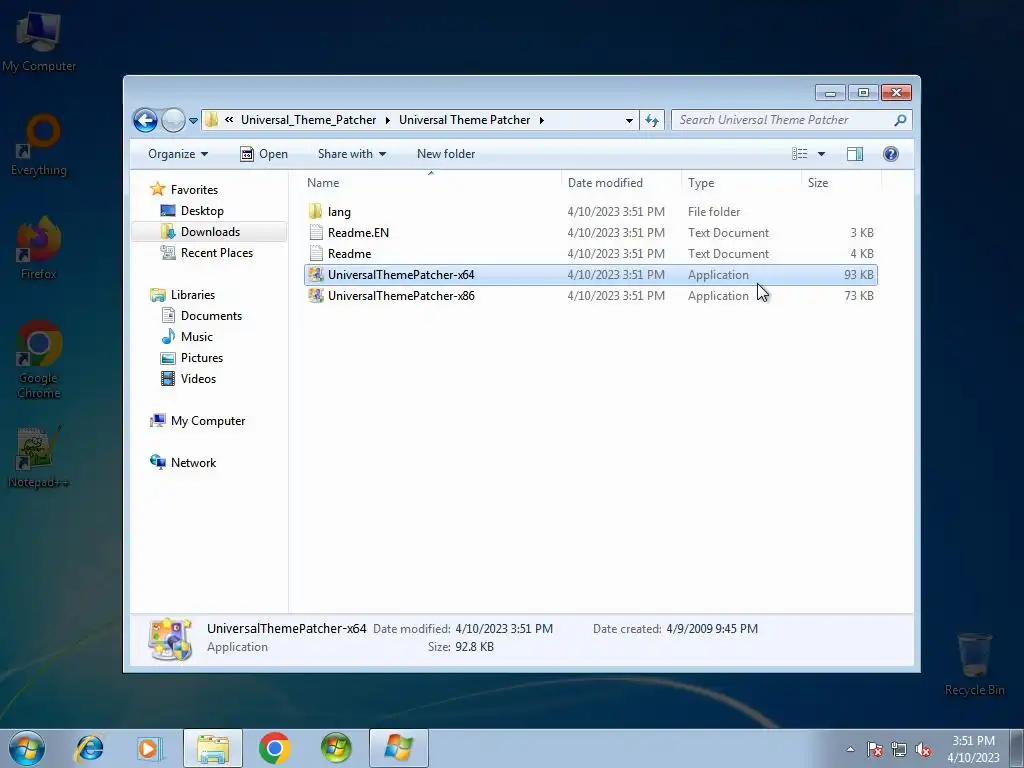Click the muted volume tray icon
Viewport: 1024px width, 768px height.
923,750
